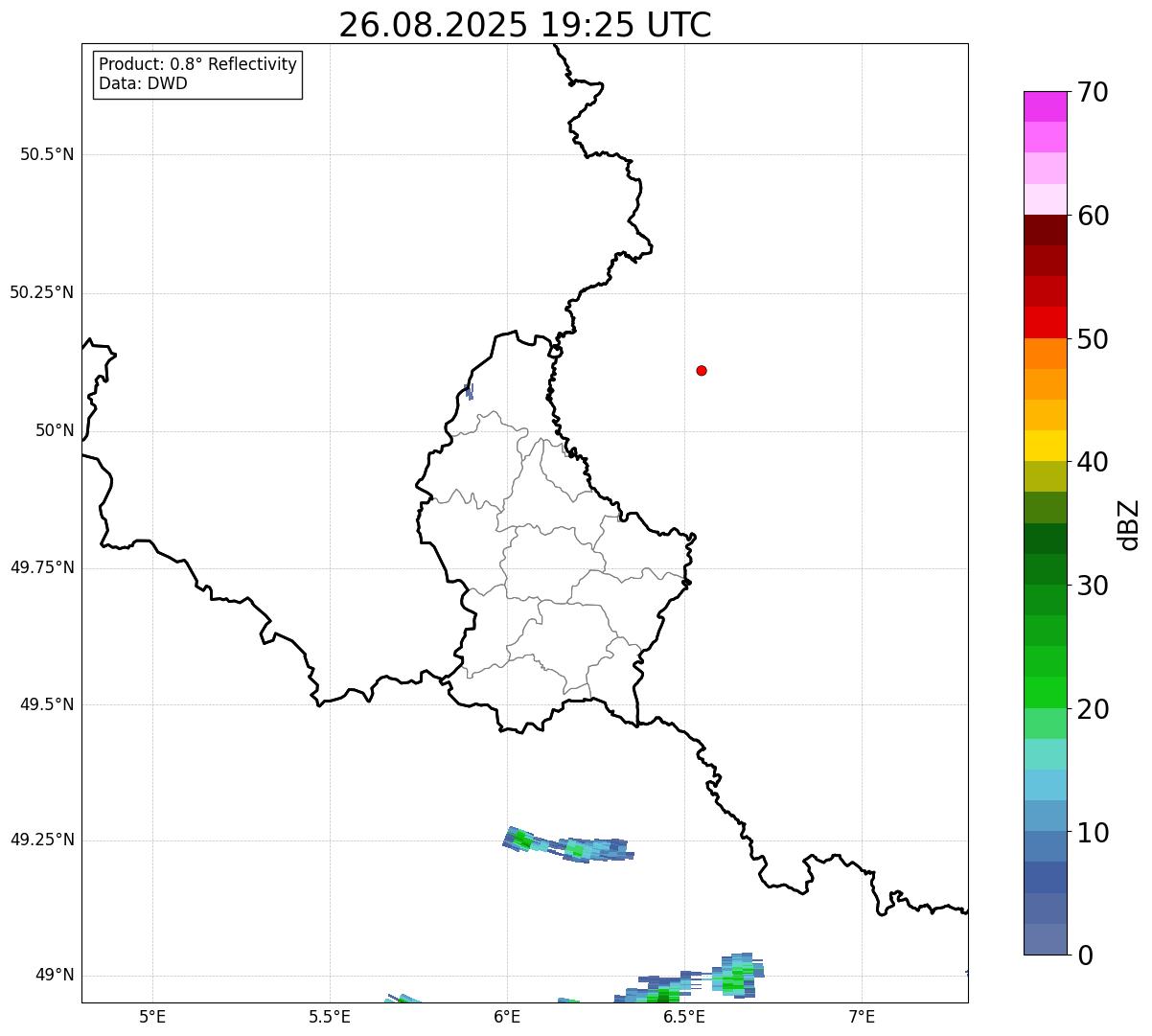Click the 5.5°E longitude label

click(330, 1016)
